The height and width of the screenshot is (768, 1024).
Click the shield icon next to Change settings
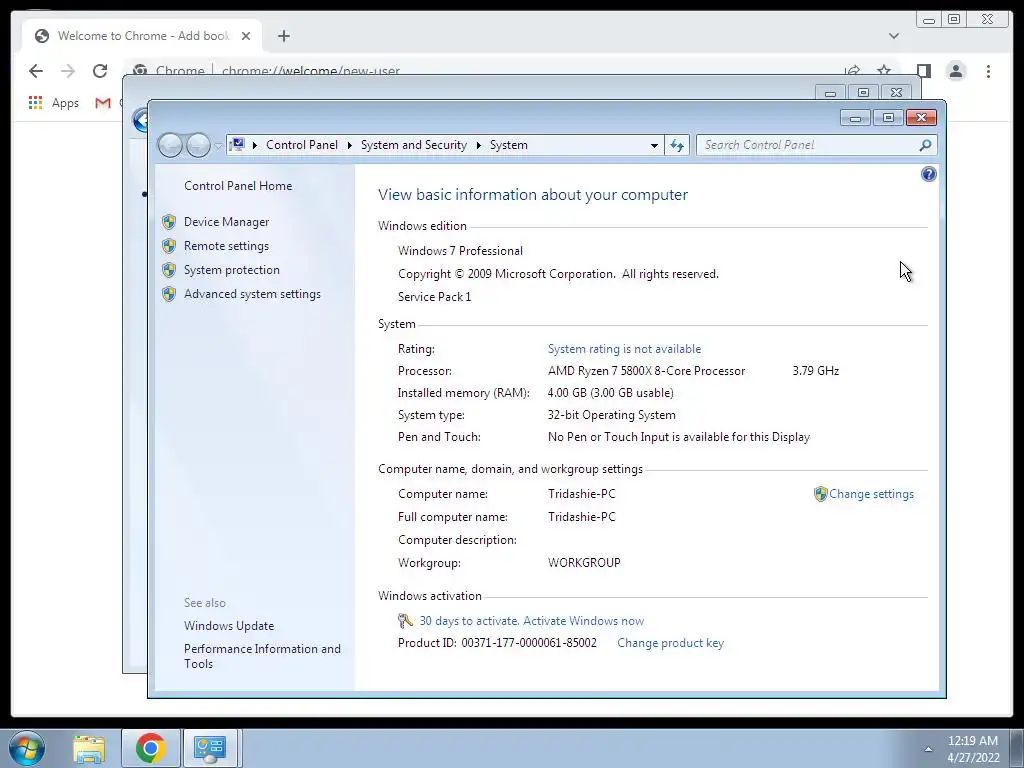click(x=820, y=494)
